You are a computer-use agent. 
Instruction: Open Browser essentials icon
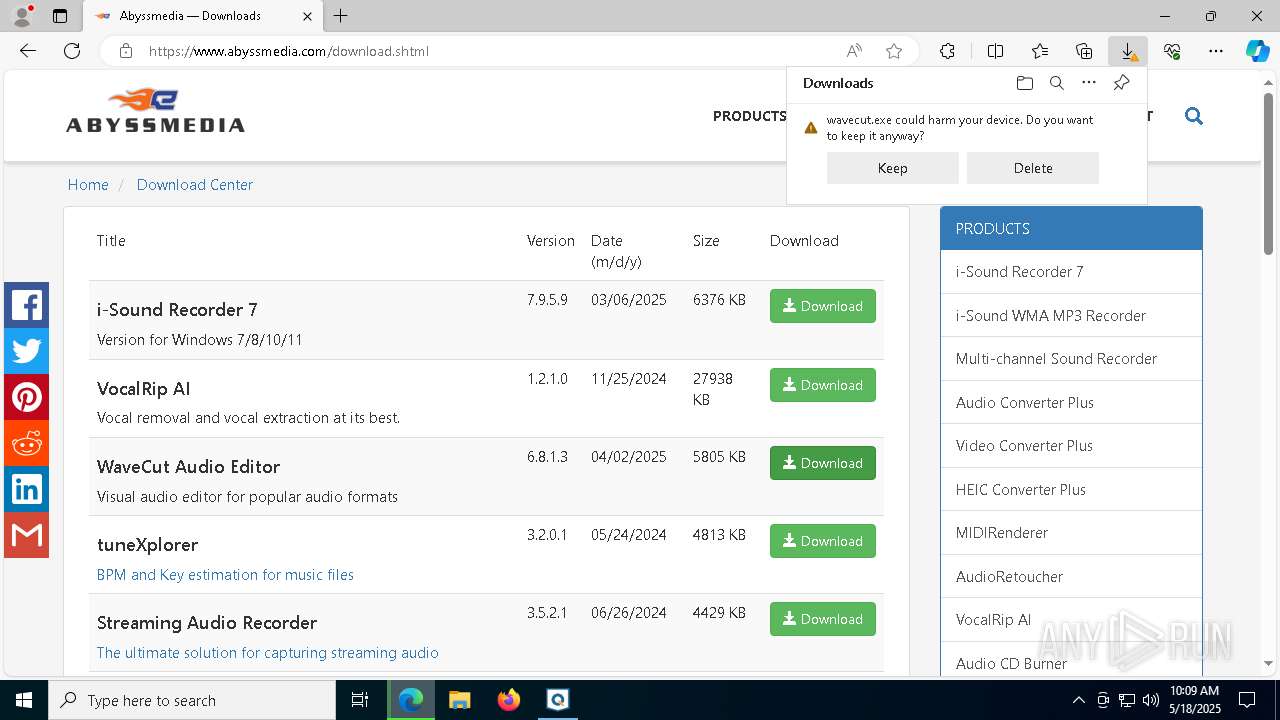coord(1172,51)
